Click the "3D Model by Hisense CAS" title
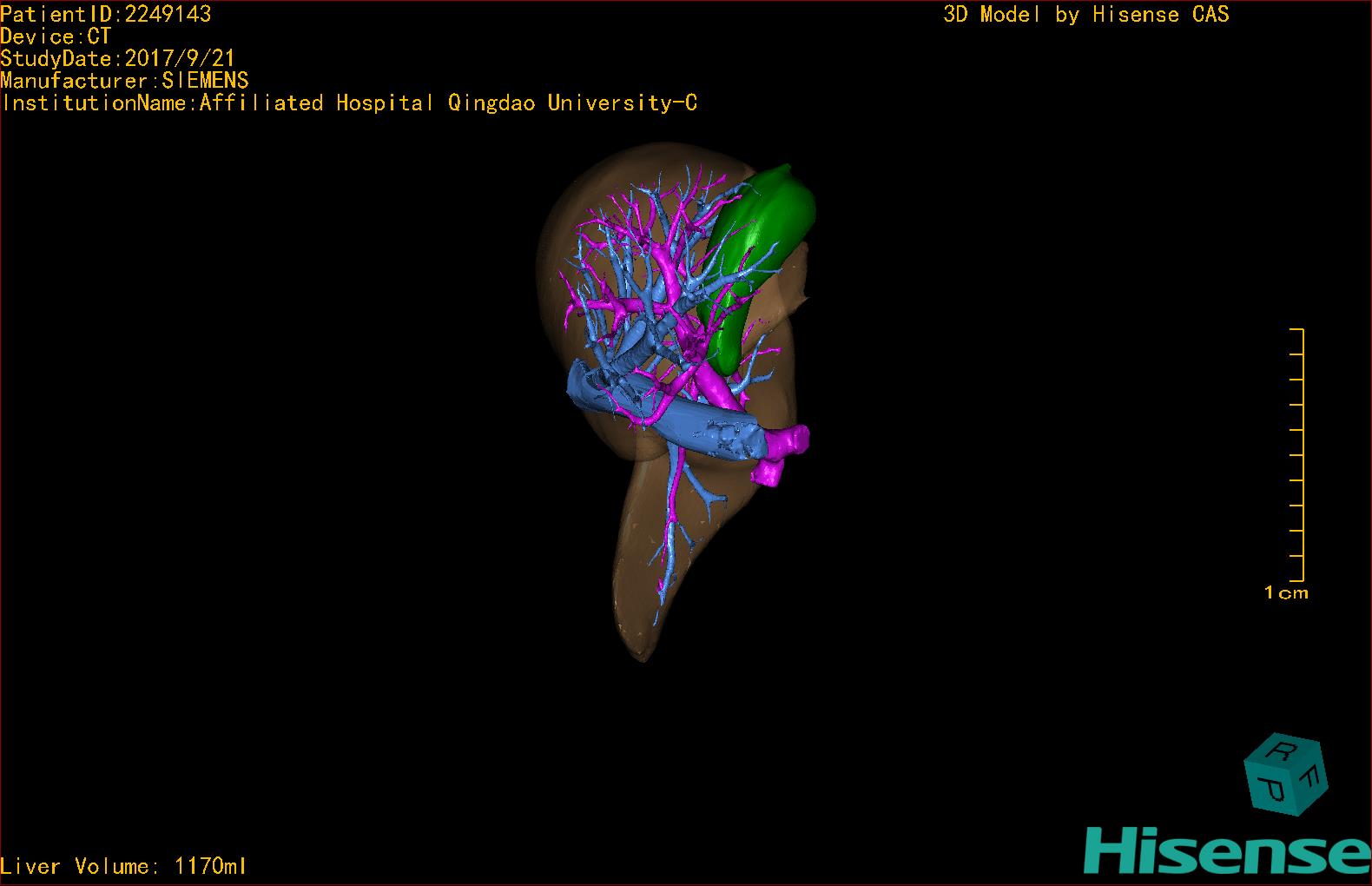This screenshot has width=1372, height=886. [1086, 15]
